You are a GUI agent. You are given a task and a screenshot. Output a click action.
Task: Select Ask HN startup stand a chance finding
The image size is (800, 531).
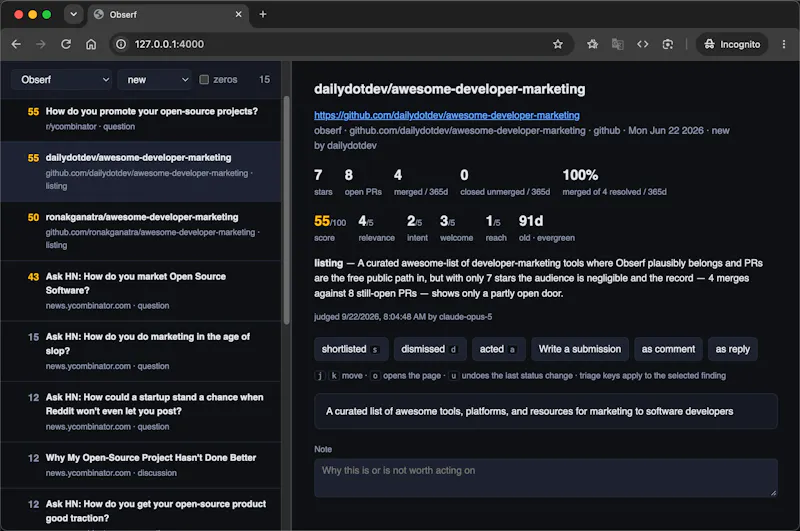[141, 412]
